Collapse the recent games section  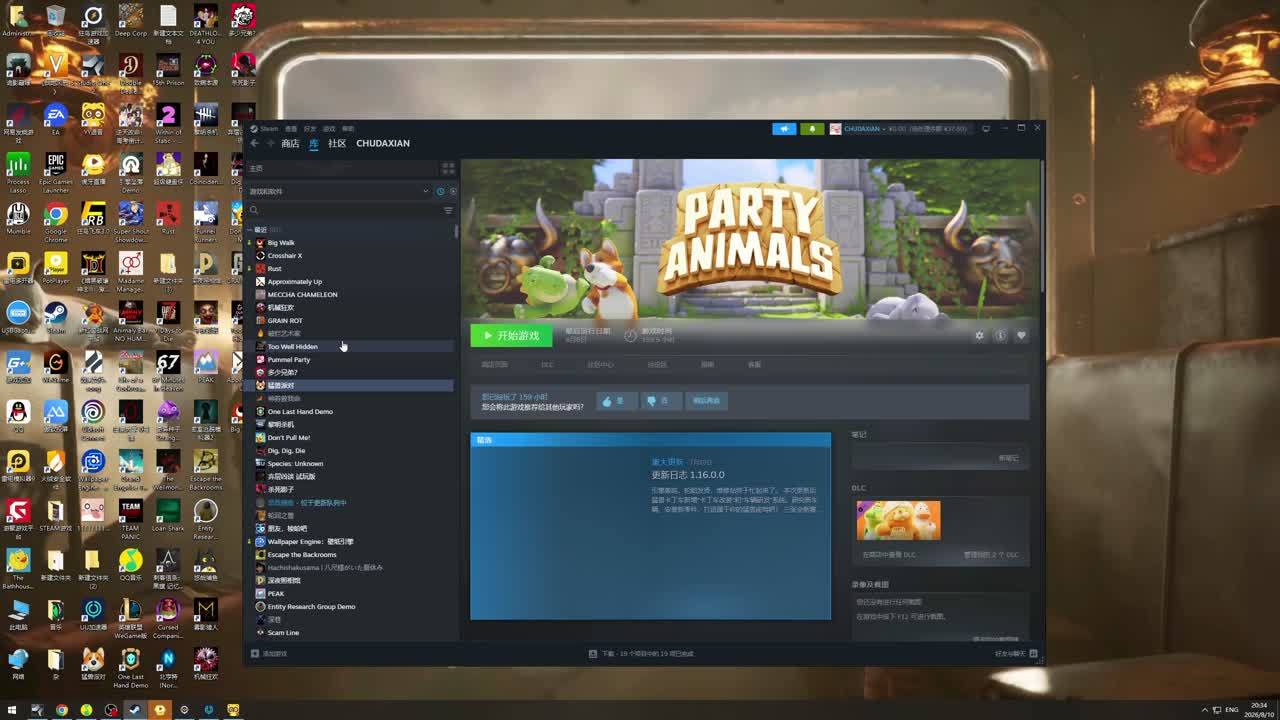click(x=250, y=230)
